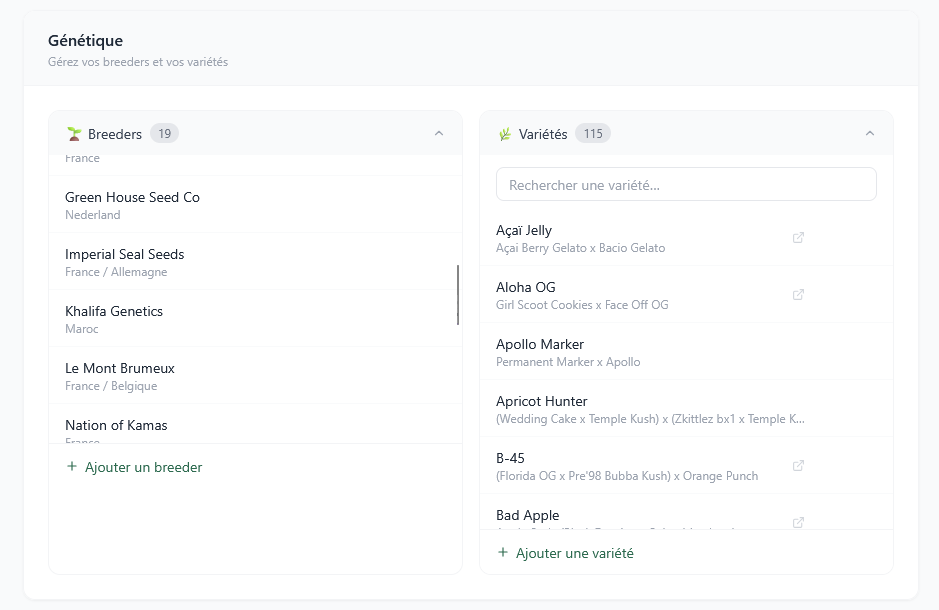Open the Aloha OG variety

click(686, 295)
